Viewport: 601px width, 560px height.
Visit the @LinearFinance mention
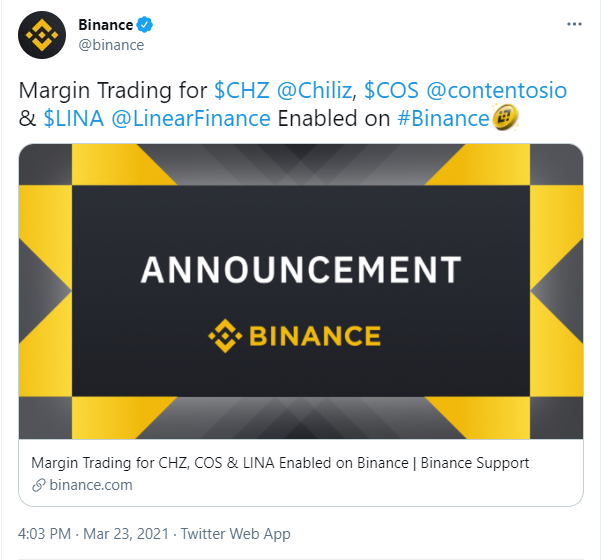(191, 118)
